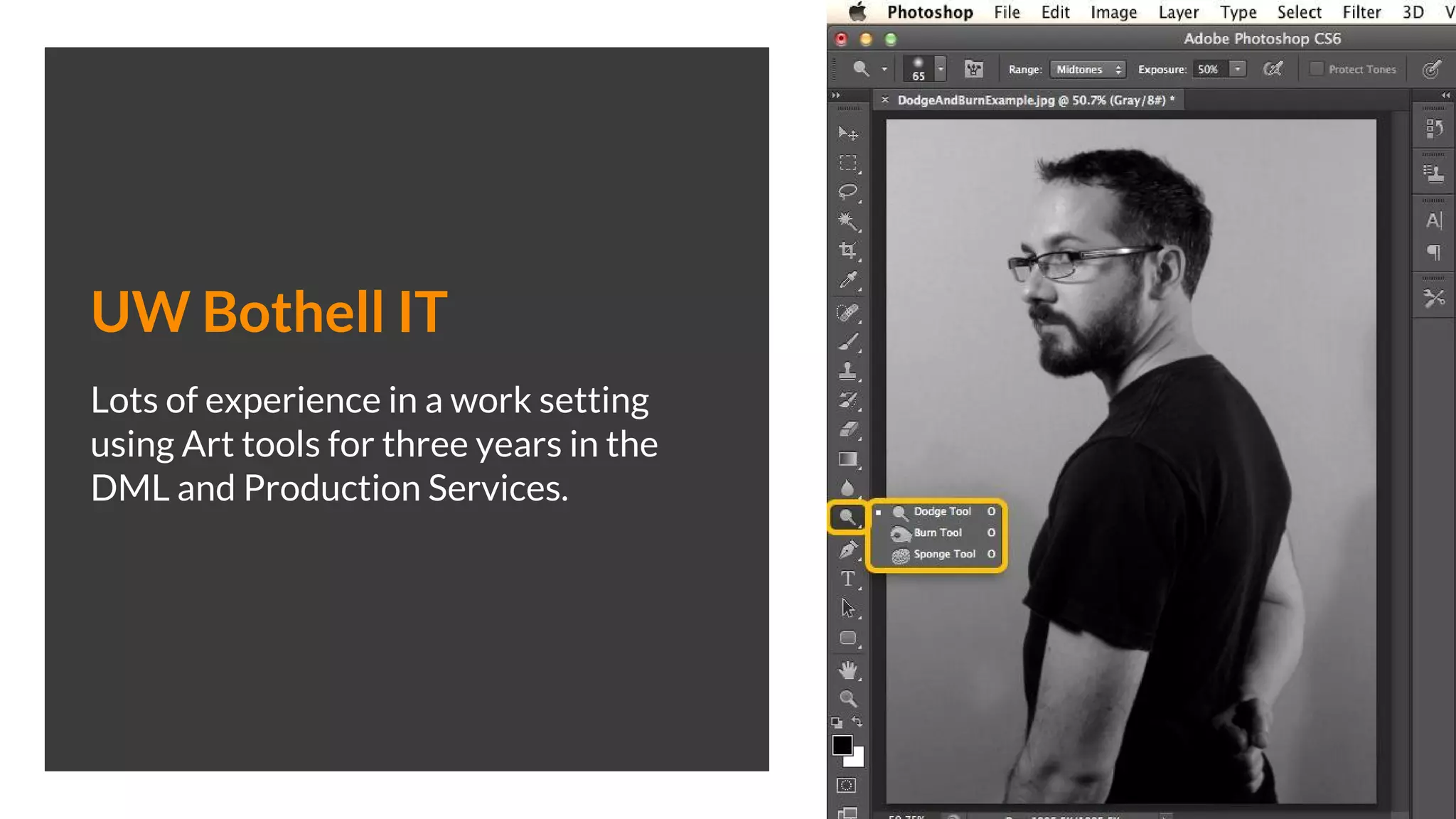This screenshot has width=1456, height=819.
Task: Select the Horizontal Type tool
Action: pos(847,579)
